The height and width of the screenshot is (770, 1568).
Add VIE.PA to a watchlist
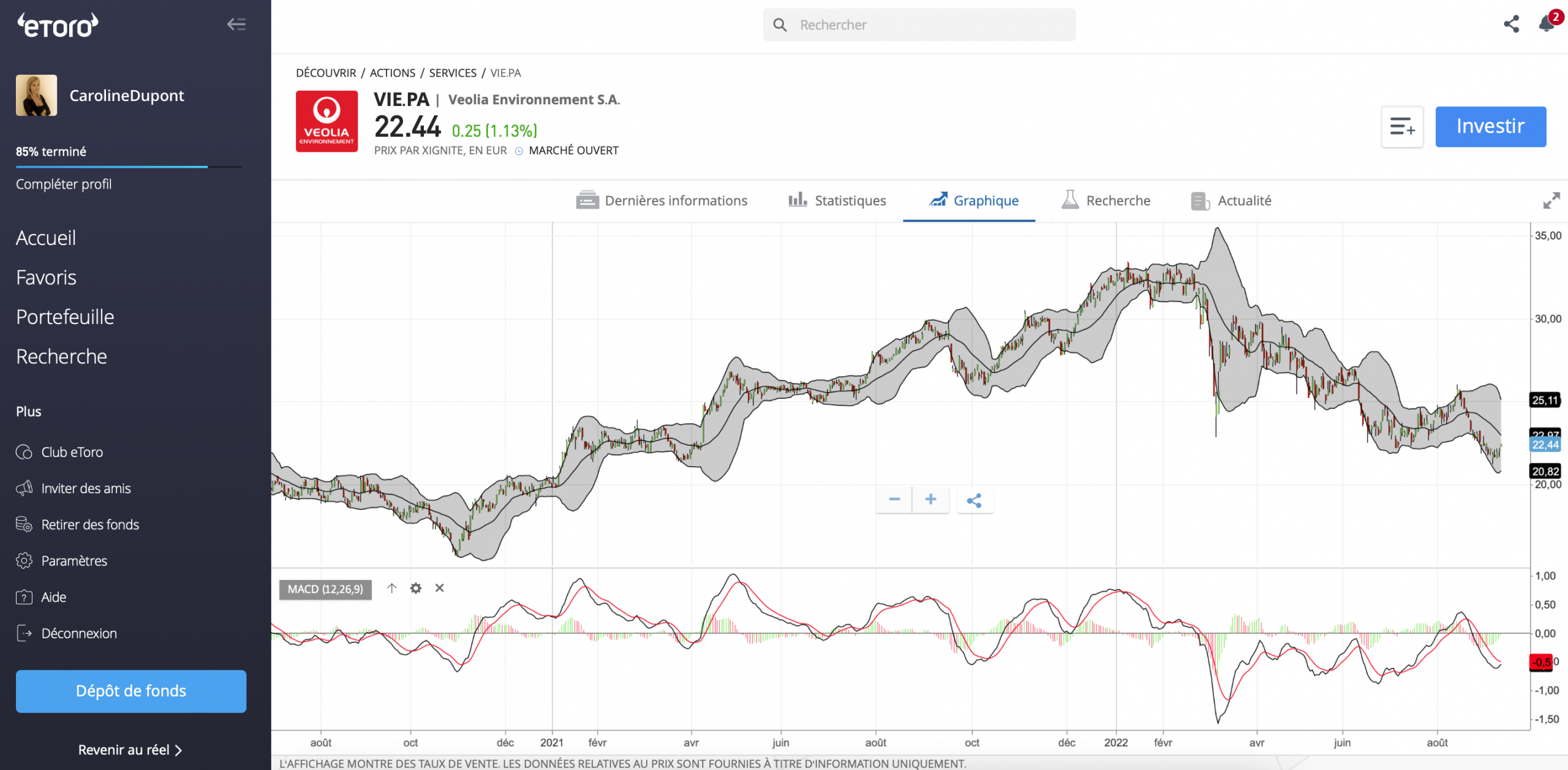click(1402, 127)
